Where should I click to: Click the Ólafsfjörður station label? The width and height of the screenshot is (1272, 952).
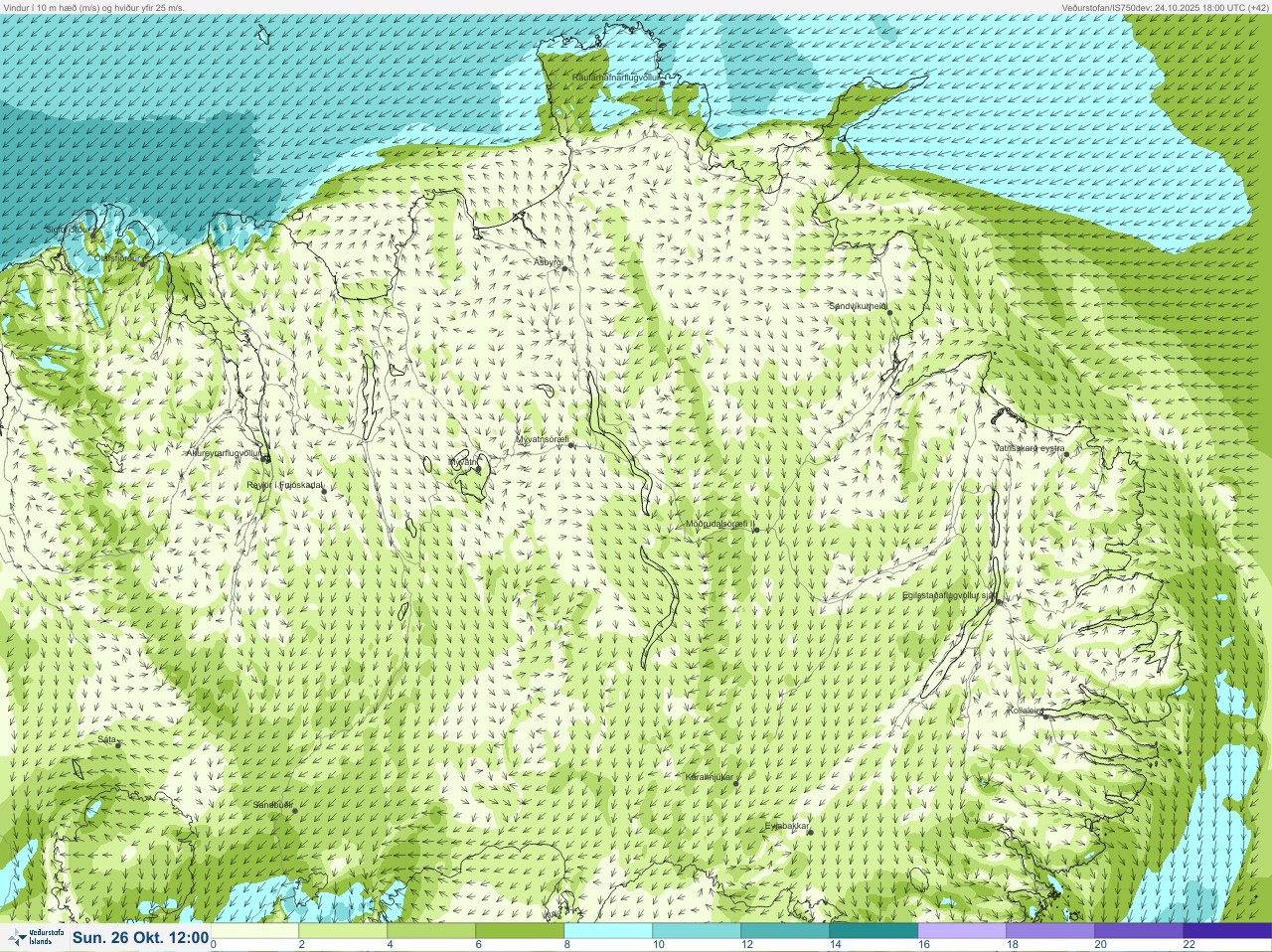pyautogui.click(x=115, y=258)
